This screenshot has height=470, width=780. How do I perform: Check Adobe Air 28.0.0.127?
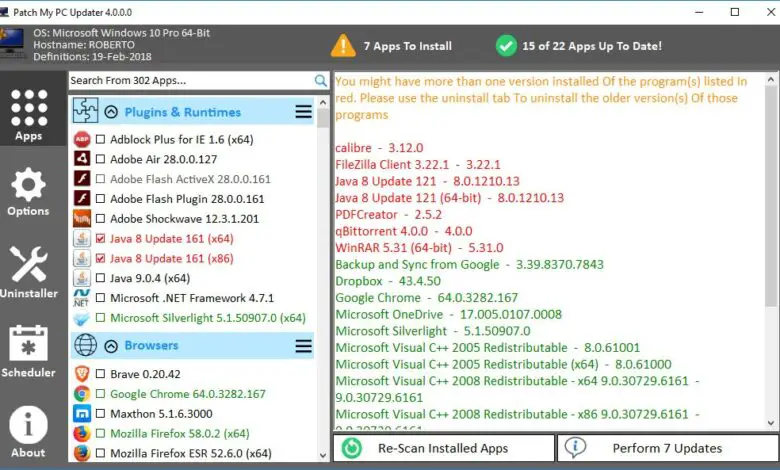pyautogui.click(x=100, y=159)
